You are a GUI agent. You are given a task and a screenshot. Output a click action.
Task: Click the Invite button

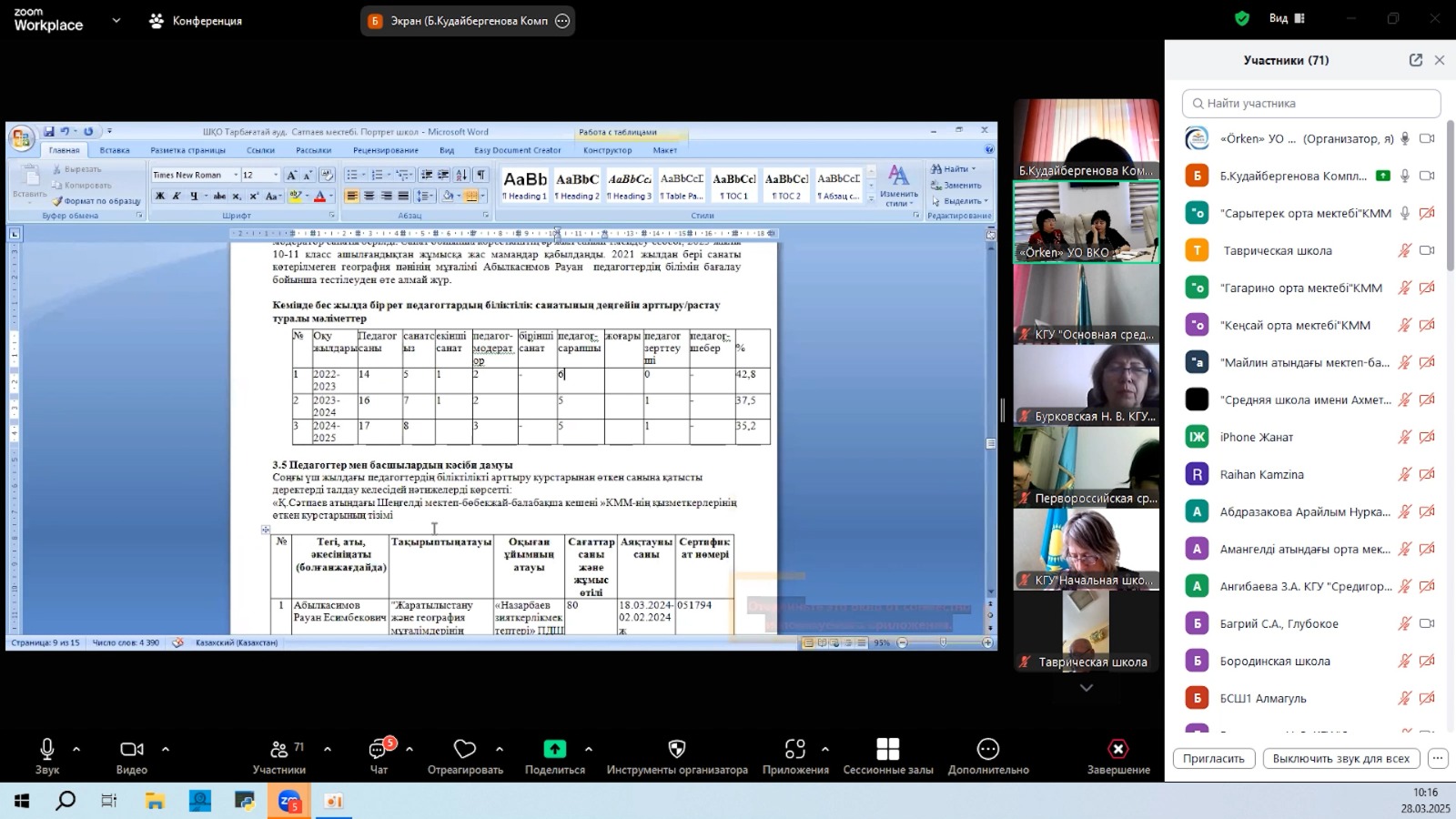tap(1213, 758)
